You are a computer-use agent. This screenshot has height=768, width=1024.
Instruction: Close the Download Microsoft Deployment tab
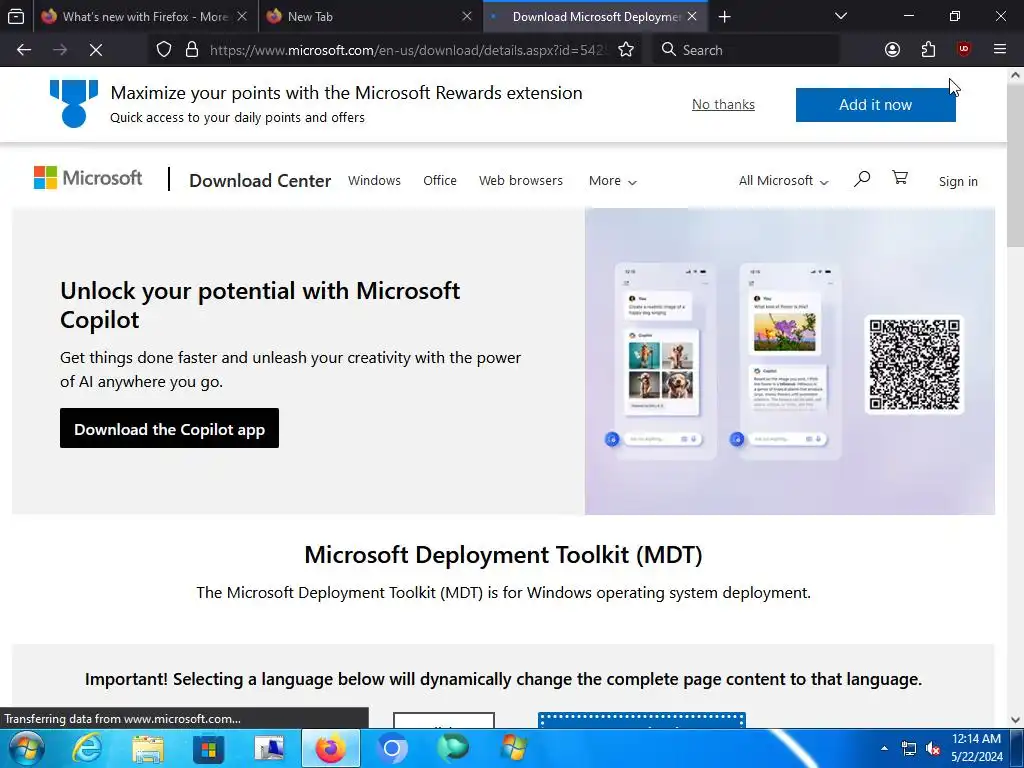tap(692, 17)
